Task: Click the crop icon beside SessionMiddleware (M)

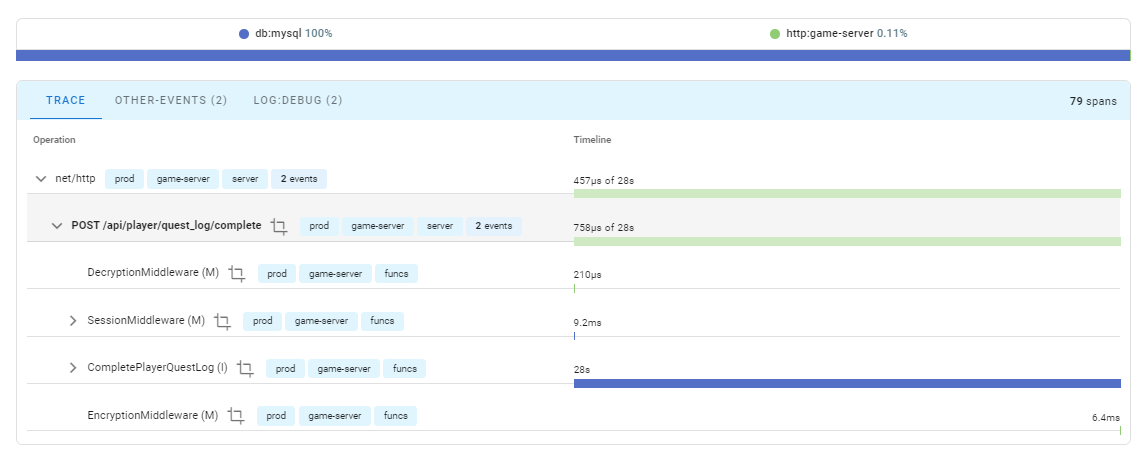Action: point(223,321)
